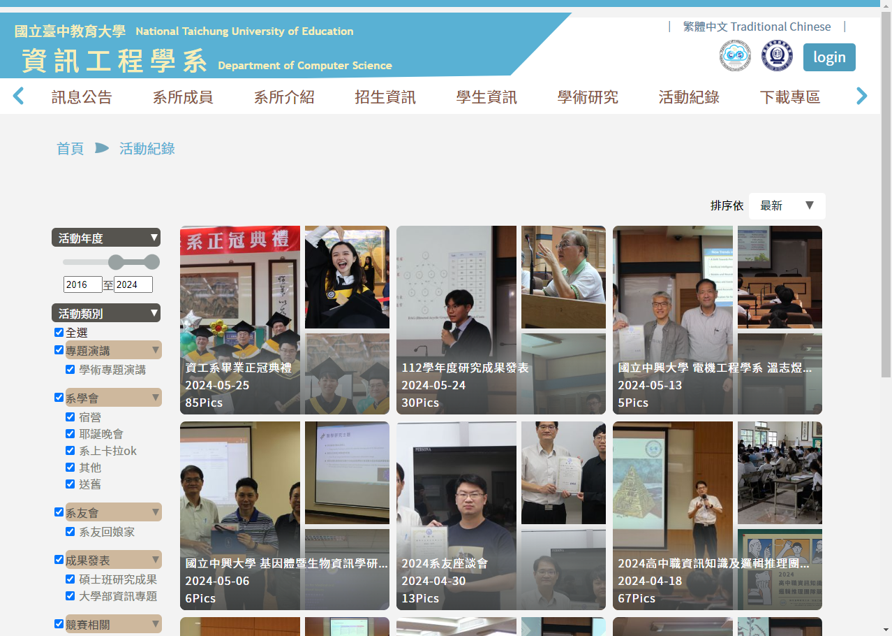Click the 2024 end year field
Viewport: 892px width, 636px height.
133,284
